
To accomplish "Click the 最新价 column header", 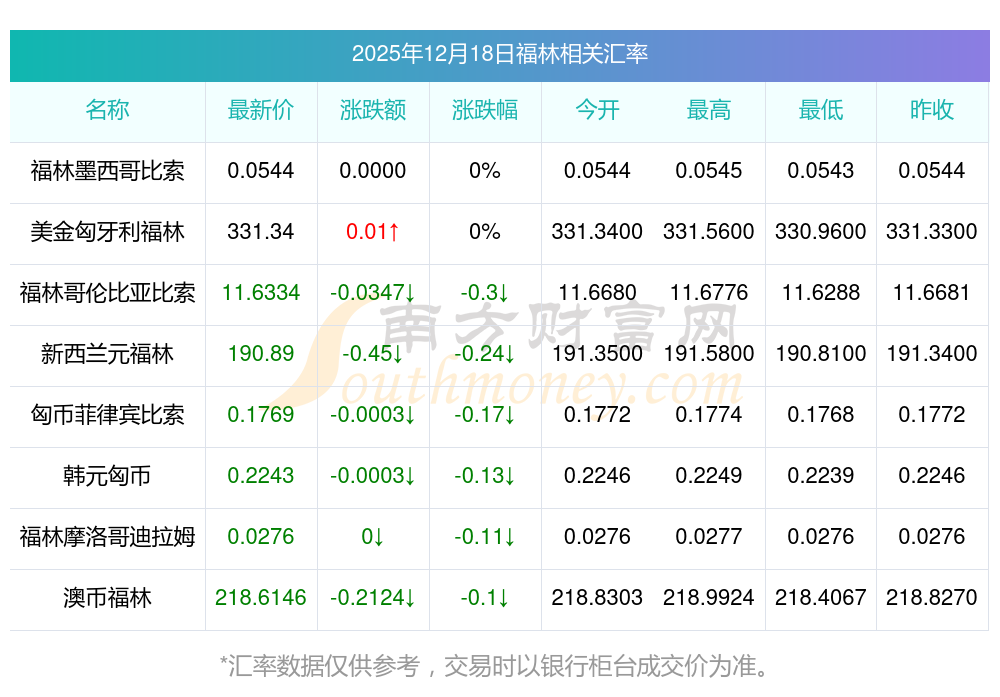I will click(261, 110).
